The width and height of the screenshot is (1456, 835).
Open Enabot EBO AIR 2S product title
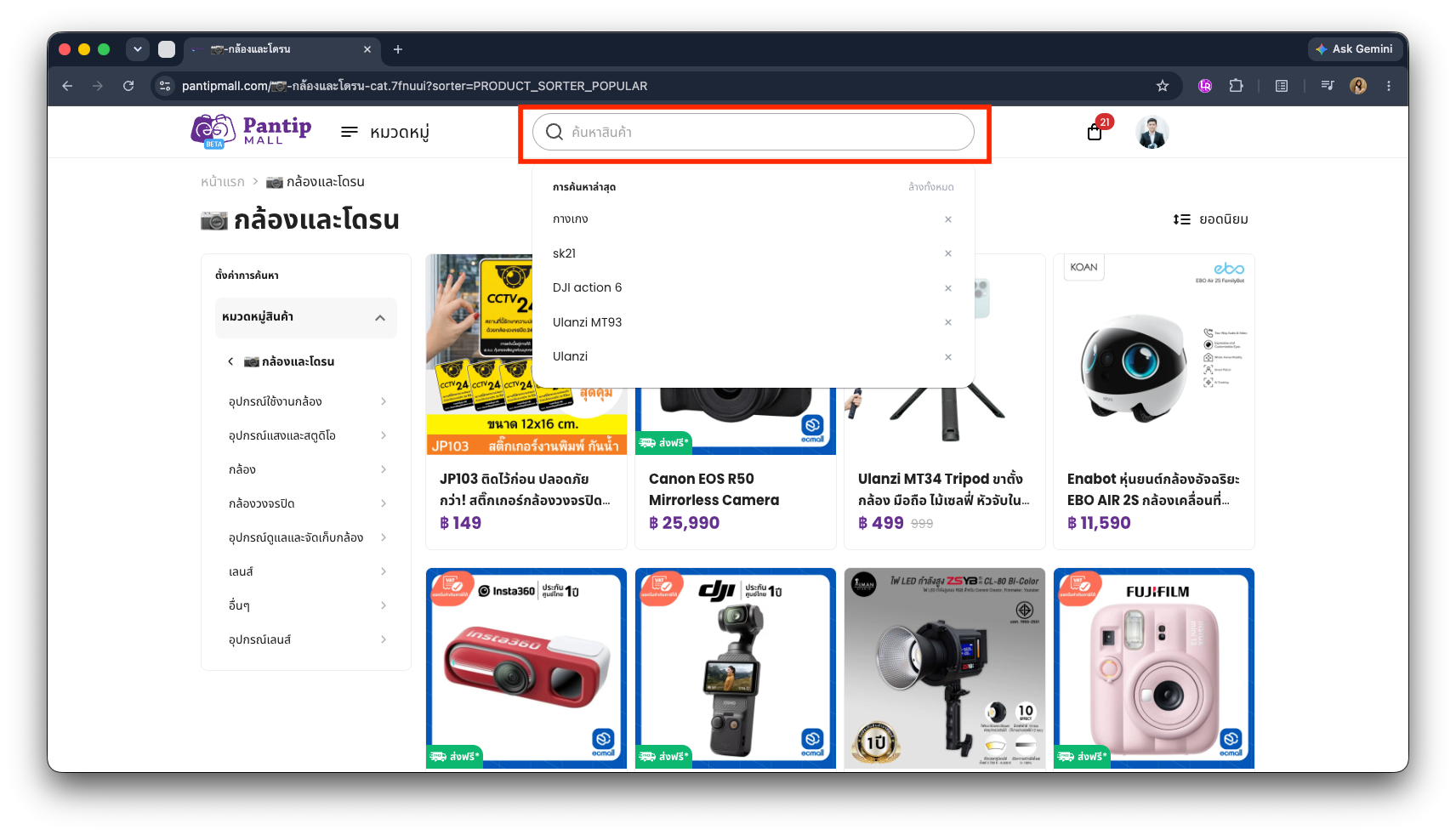point(1153,490)
